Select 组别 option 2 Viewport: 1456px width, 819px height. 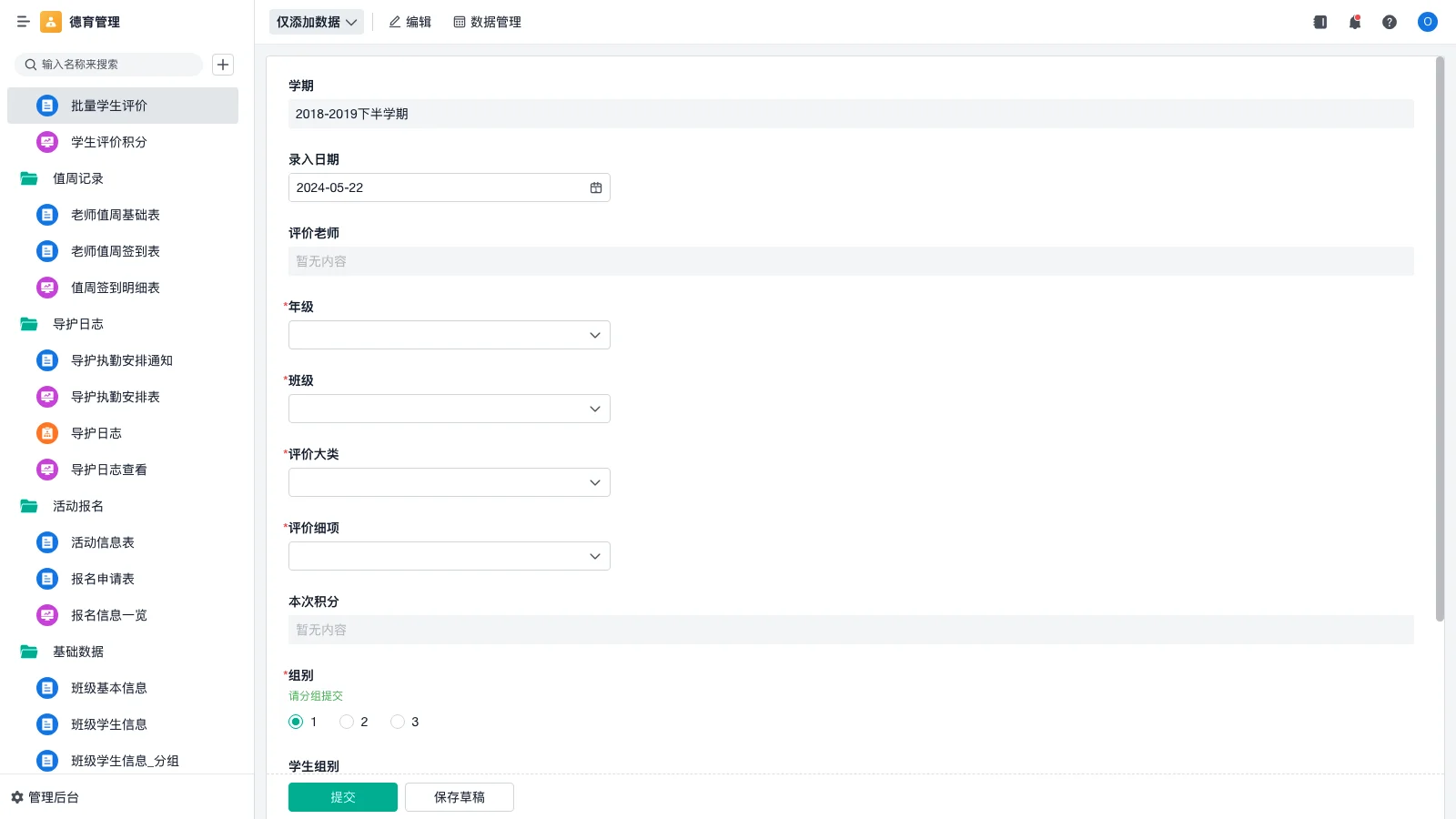click(347, 722)
